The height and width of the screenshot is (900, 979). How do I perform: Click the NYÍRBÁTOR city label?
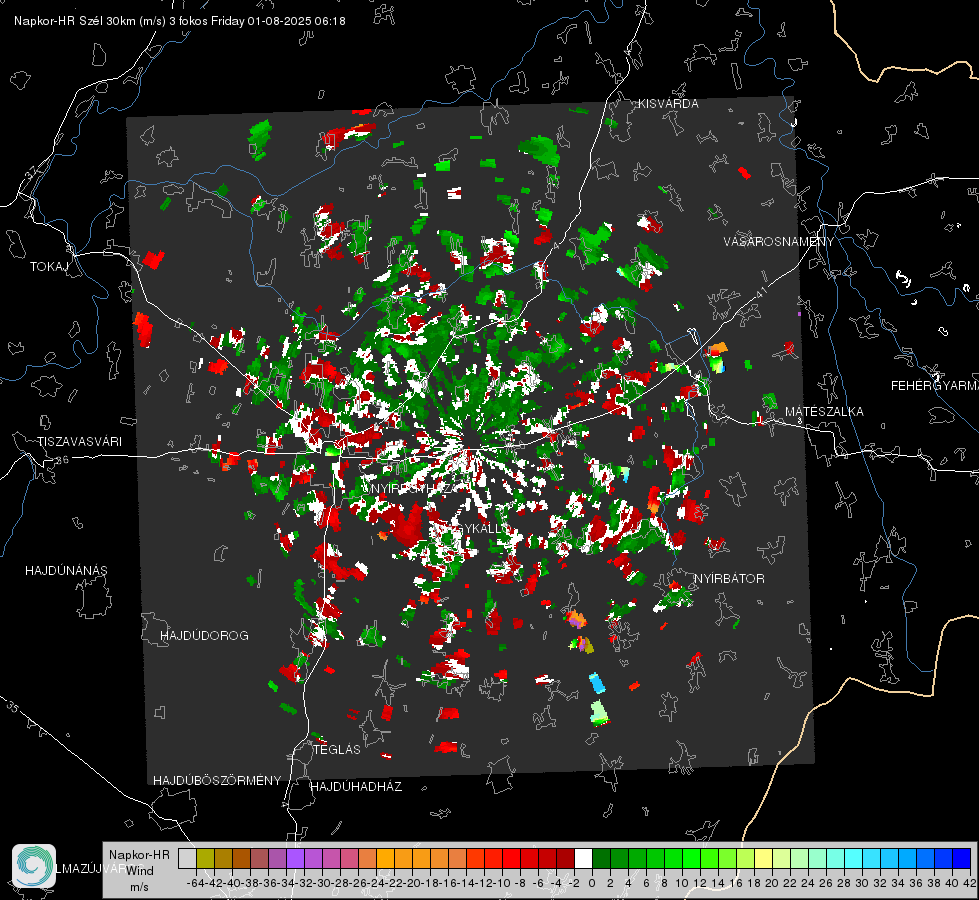point(729,579)
